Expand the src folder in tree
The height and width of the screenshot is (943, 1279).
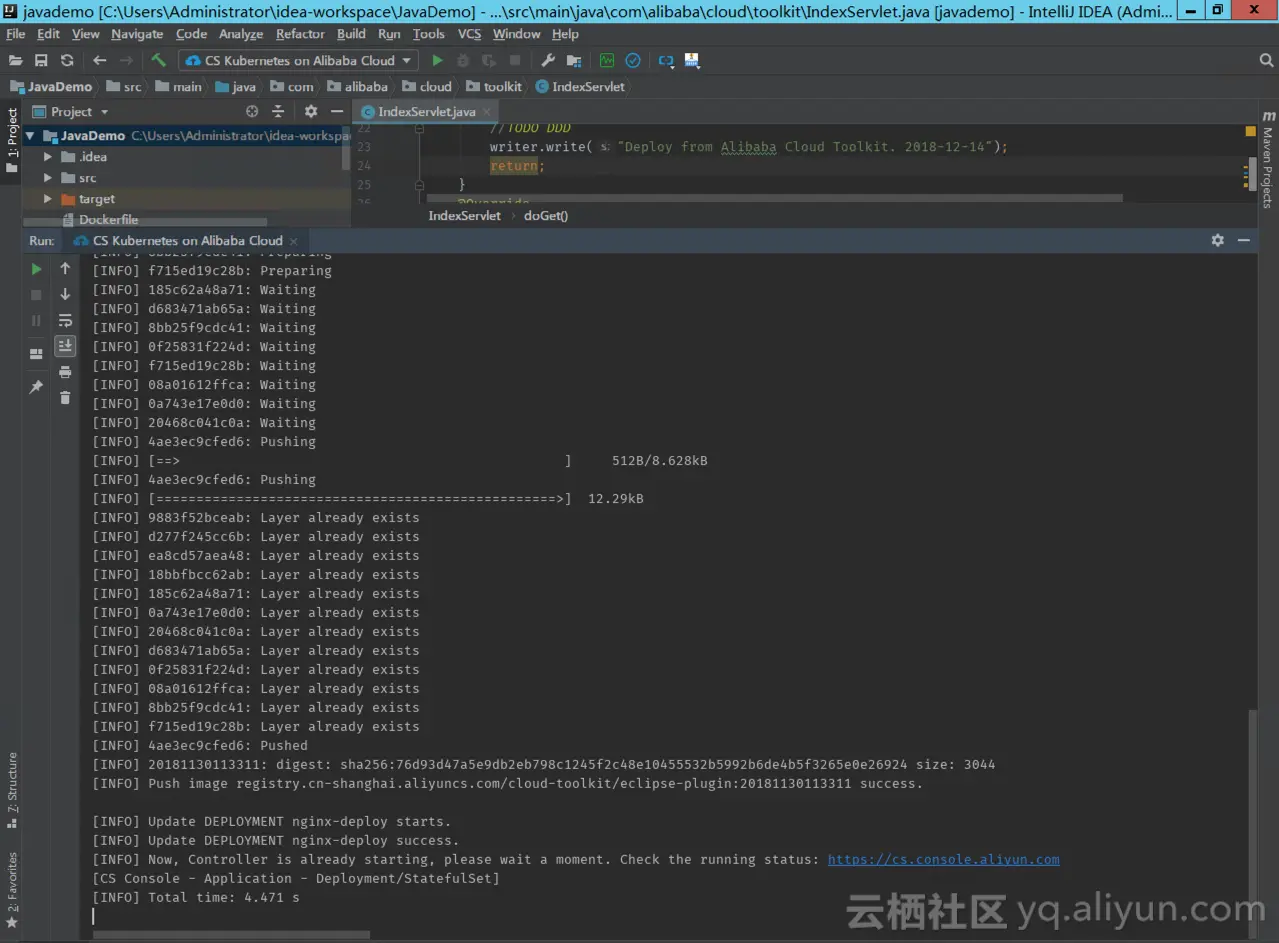(47, 178)
